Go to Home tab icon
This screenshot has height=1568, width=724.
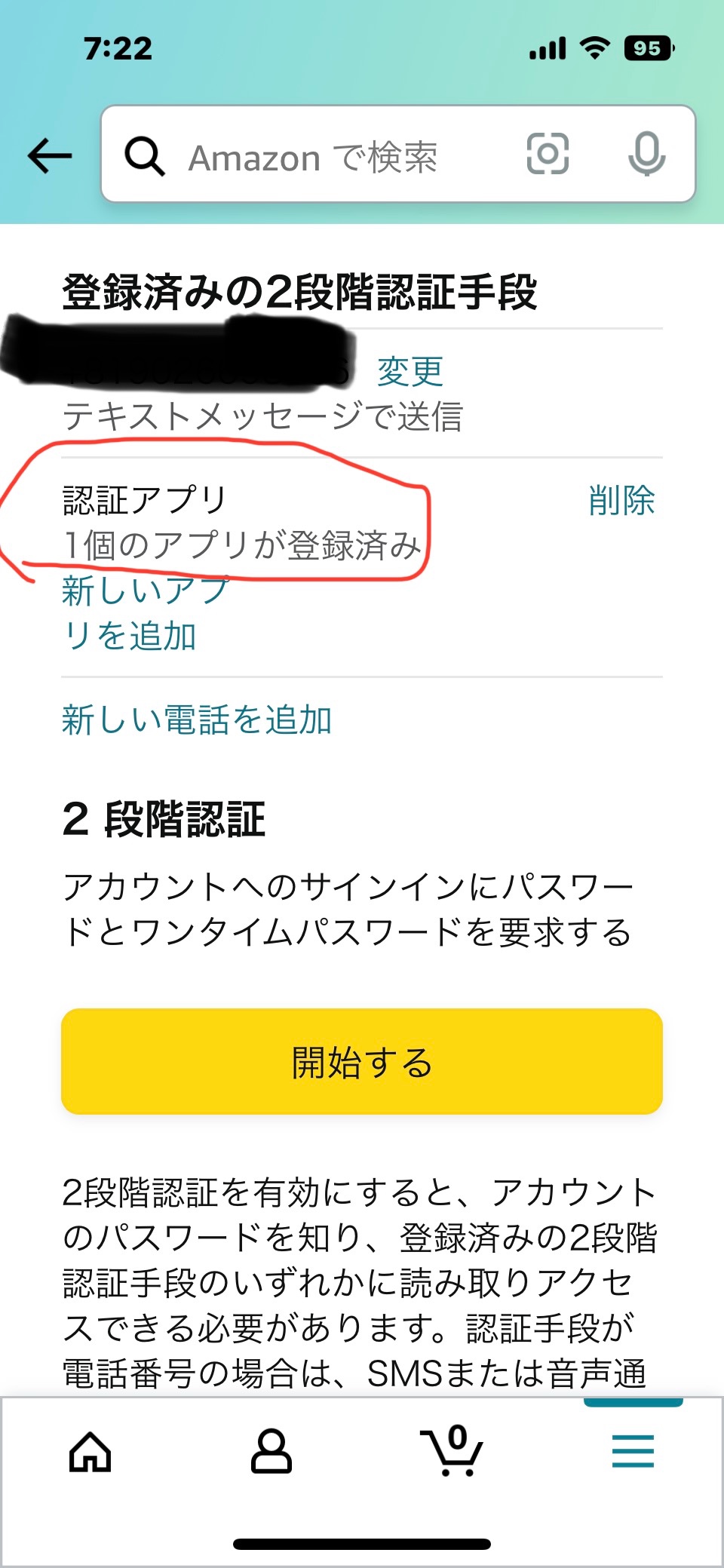(90, 1452)
